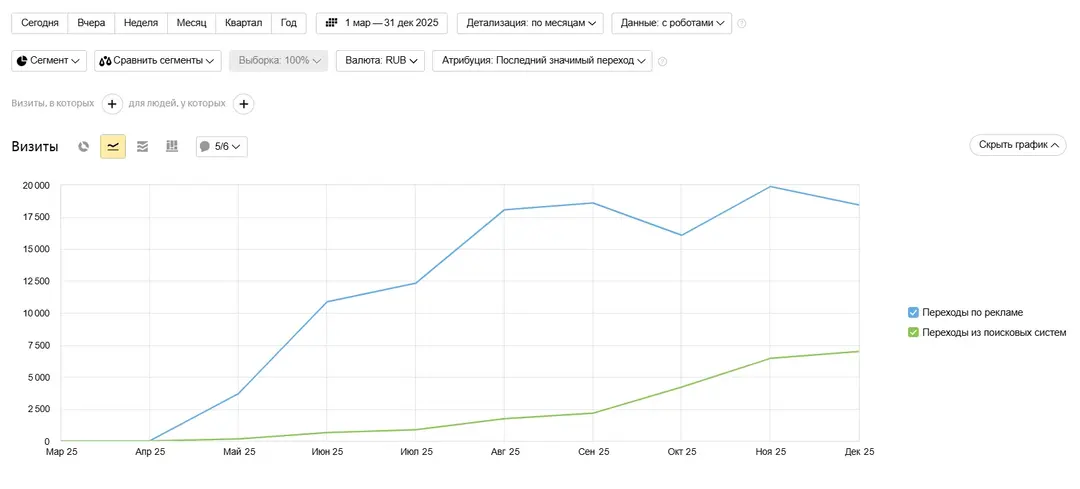
Task: Switch to column chart view
Action: tap(172, 146)
